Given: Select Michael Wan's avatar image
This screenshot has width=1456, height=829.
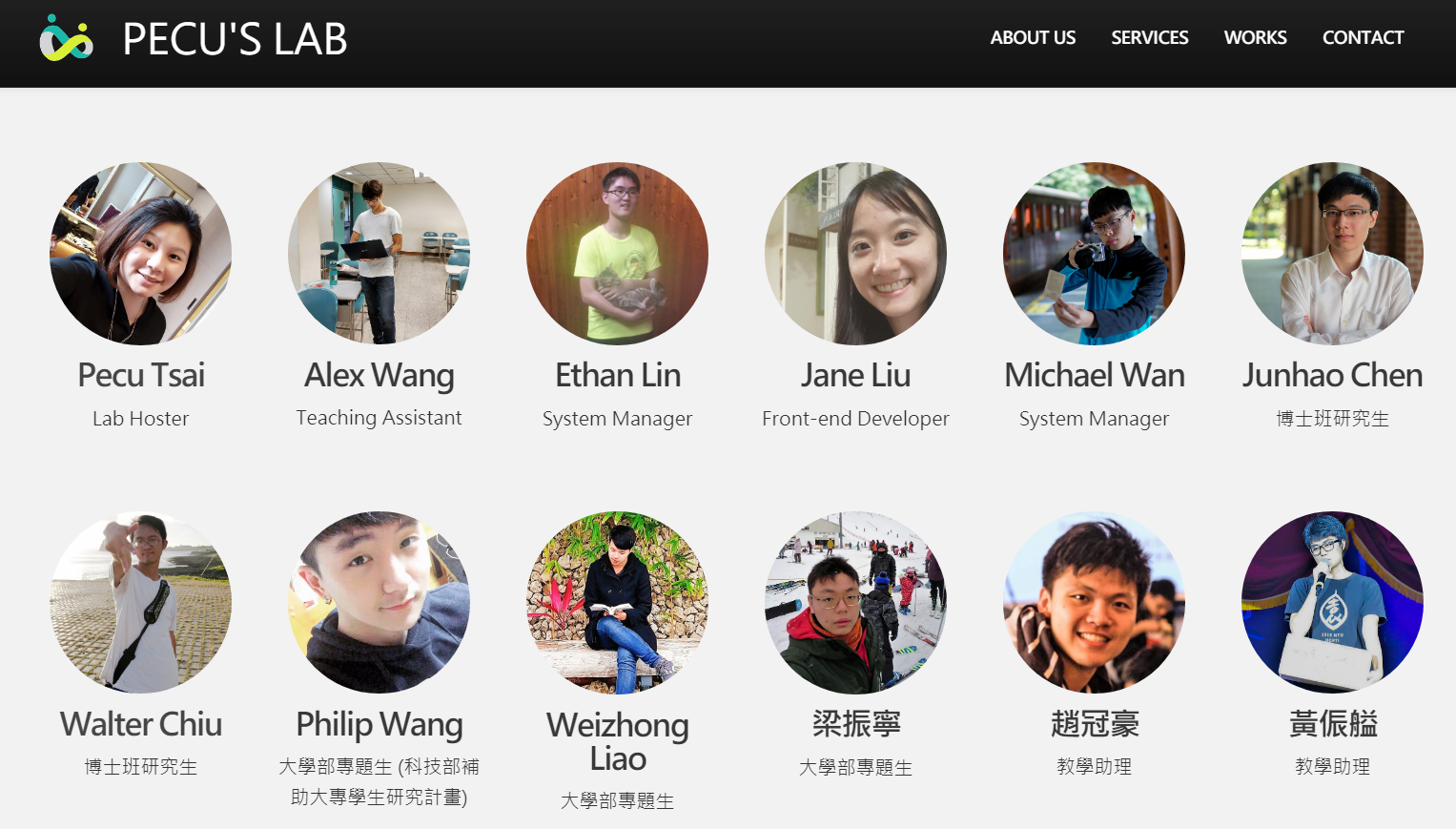Looking at the screenshot, I should [1094, 253].
